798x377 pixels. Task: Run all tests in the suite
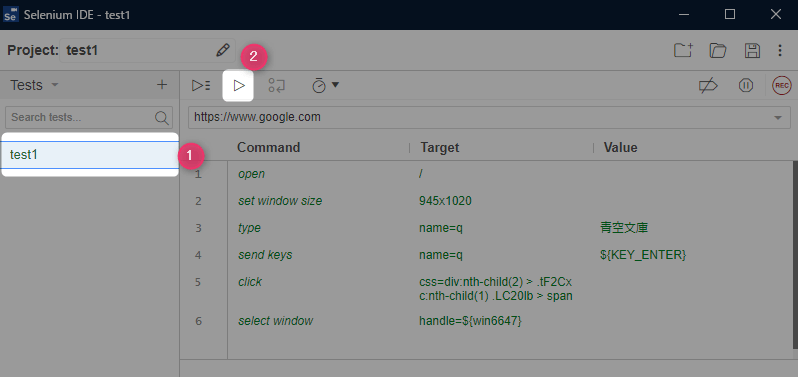201,85
